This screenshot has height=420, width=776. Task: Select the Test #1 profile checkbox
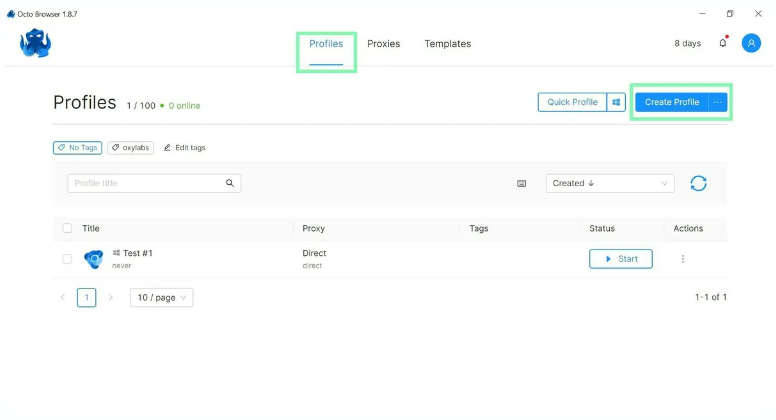click(x=68, y=259)
